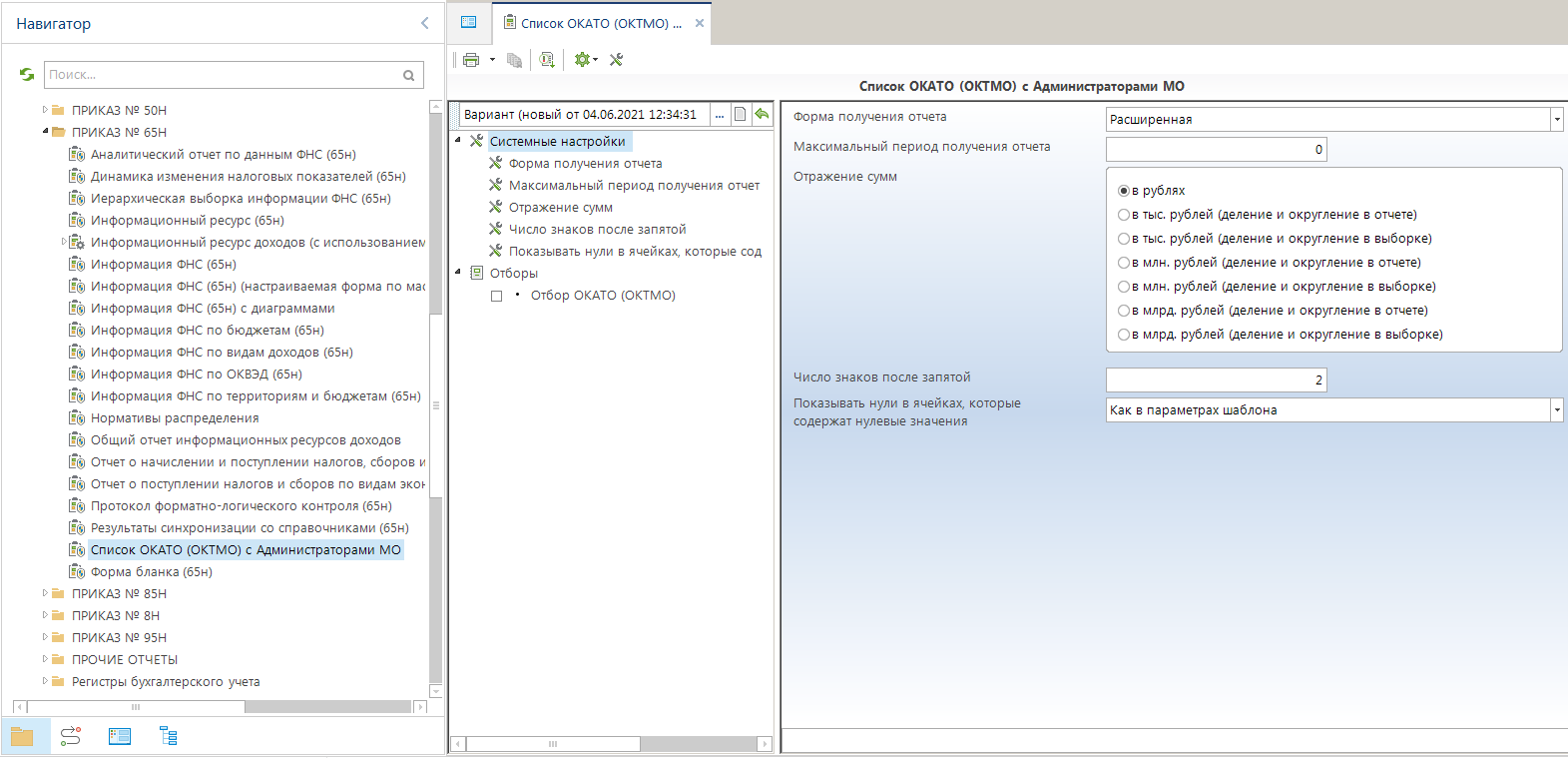Open the gear settings dropdown arrow

click(596, 60)
